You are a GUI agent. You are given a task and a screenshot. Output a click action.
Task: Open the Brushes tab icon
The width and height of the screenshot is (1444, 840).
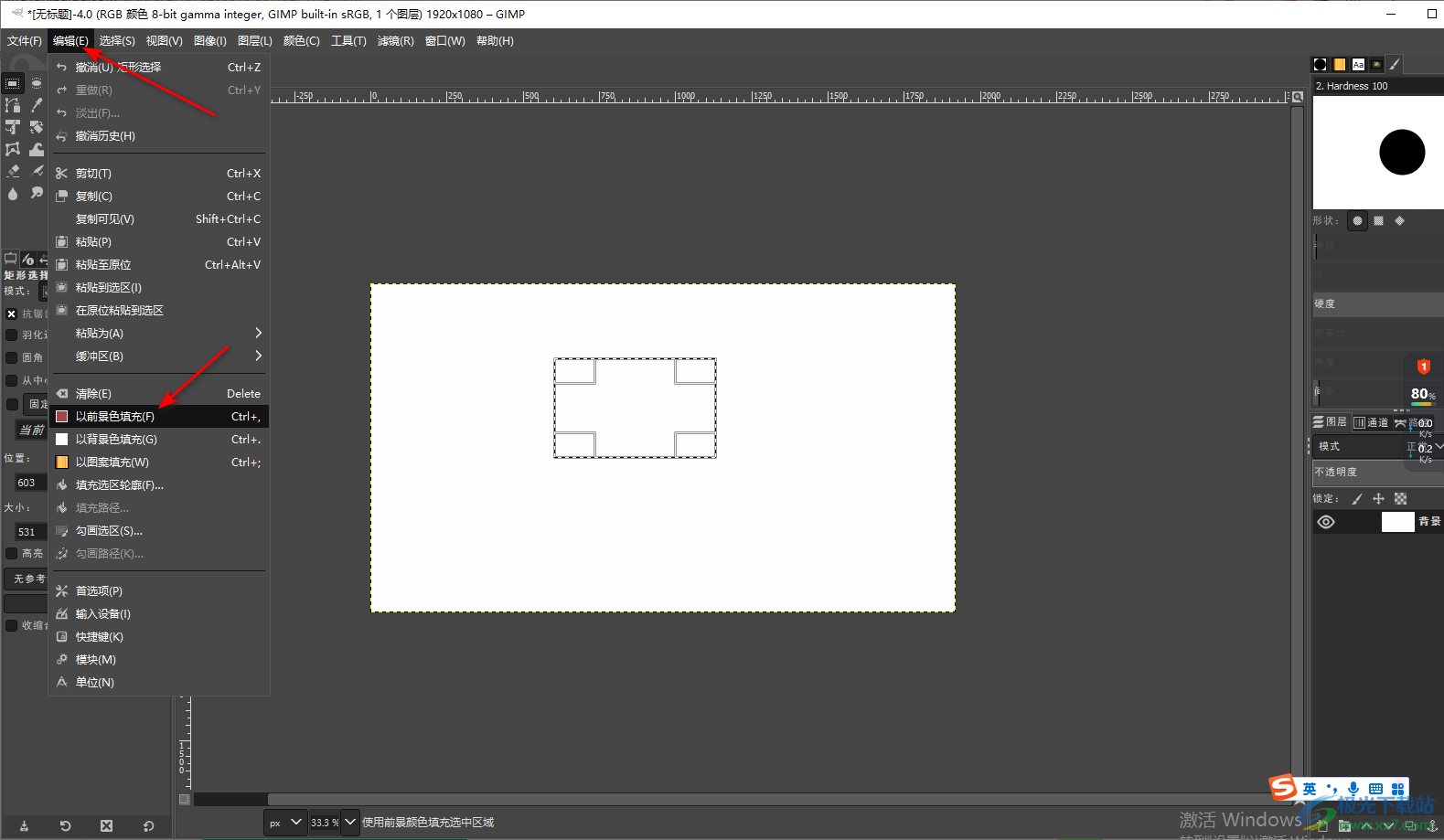(x=1320, y=64)
